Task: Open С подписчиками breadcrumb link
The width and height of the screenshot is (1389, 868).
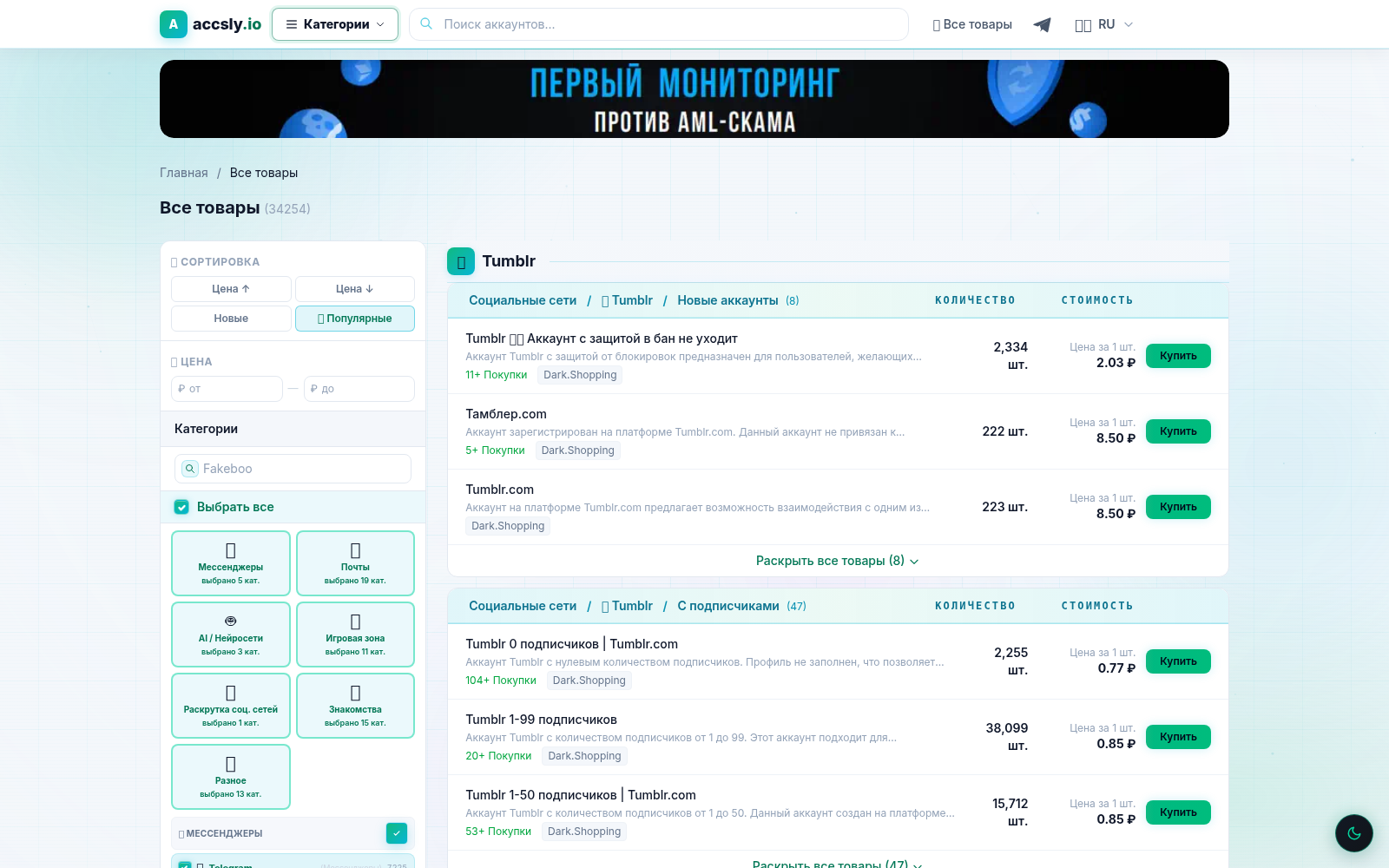Action: (728, 606)
